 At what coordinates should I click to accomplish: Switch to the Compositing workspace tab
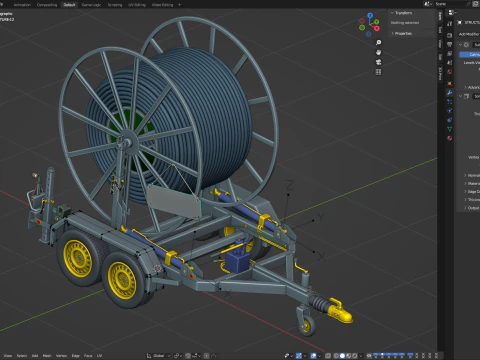click(x=47, y=5)
